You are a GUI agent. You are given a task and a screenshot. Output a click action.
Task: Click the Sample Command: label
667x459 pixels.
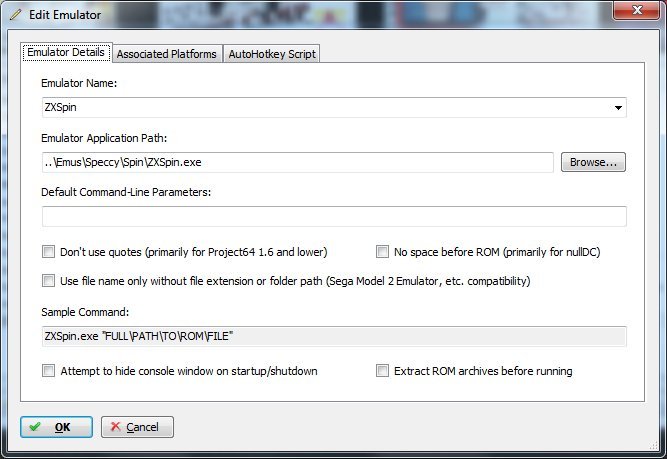(x=85, y=312)
